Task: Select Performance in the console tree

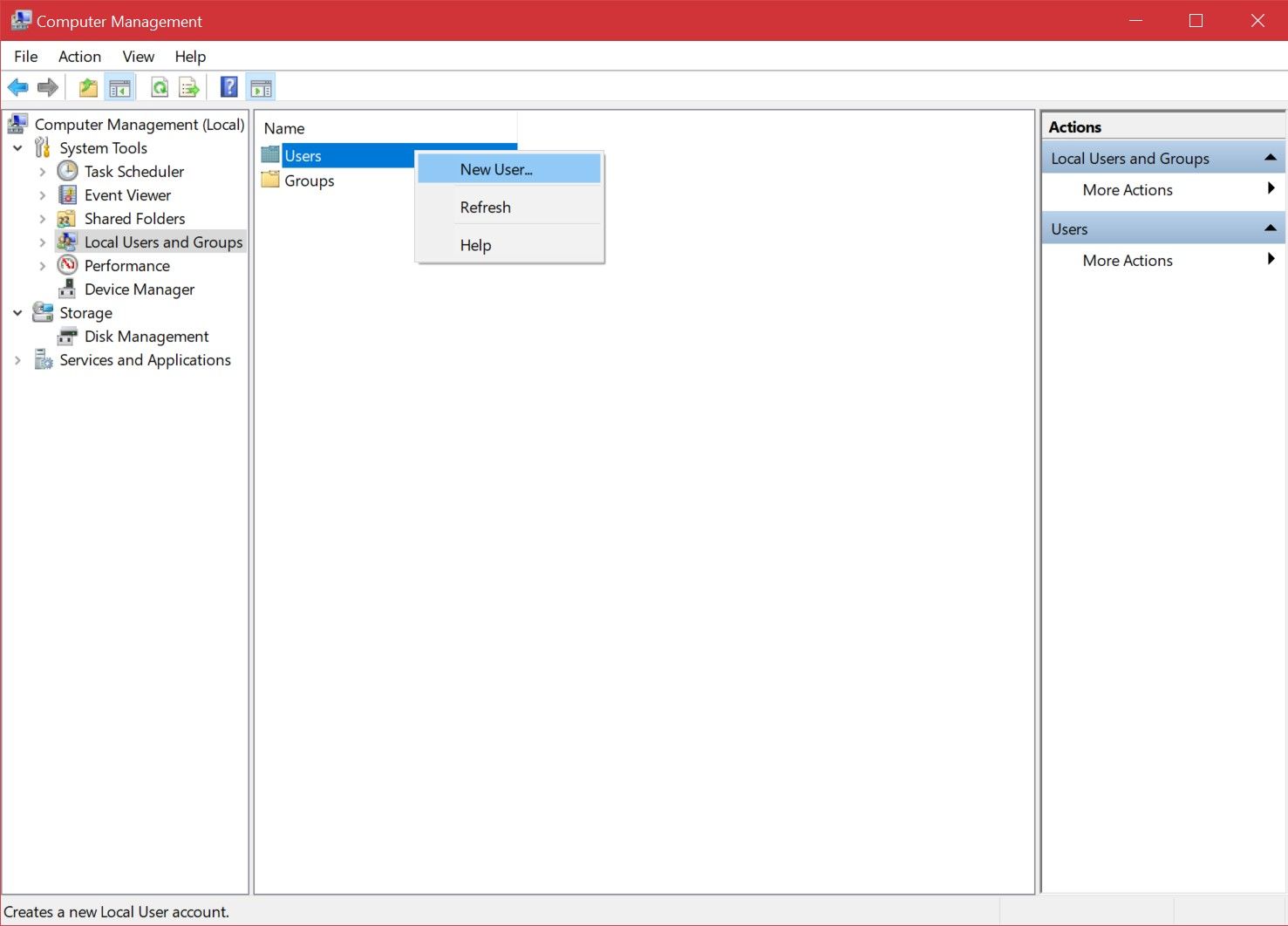Action: [x=126, y=266]
